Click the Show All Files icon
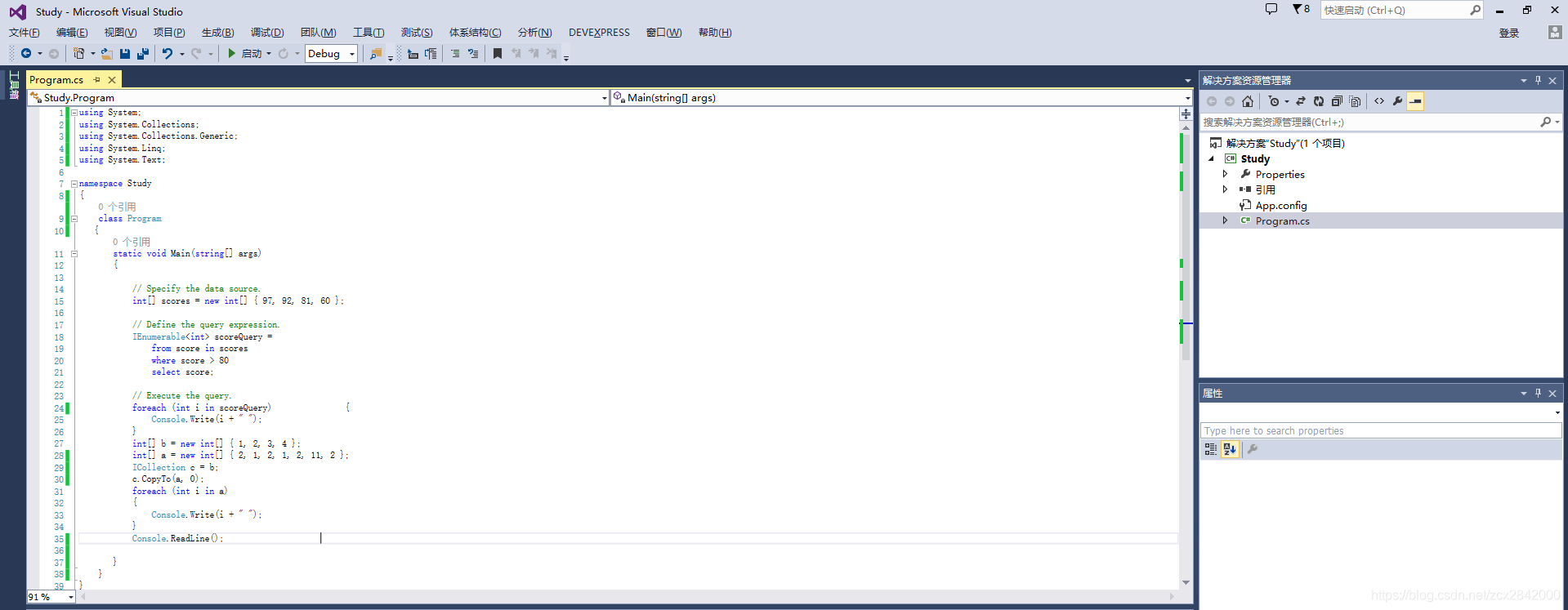This screenshot has width=1568, height=610. coord(1356,101)
